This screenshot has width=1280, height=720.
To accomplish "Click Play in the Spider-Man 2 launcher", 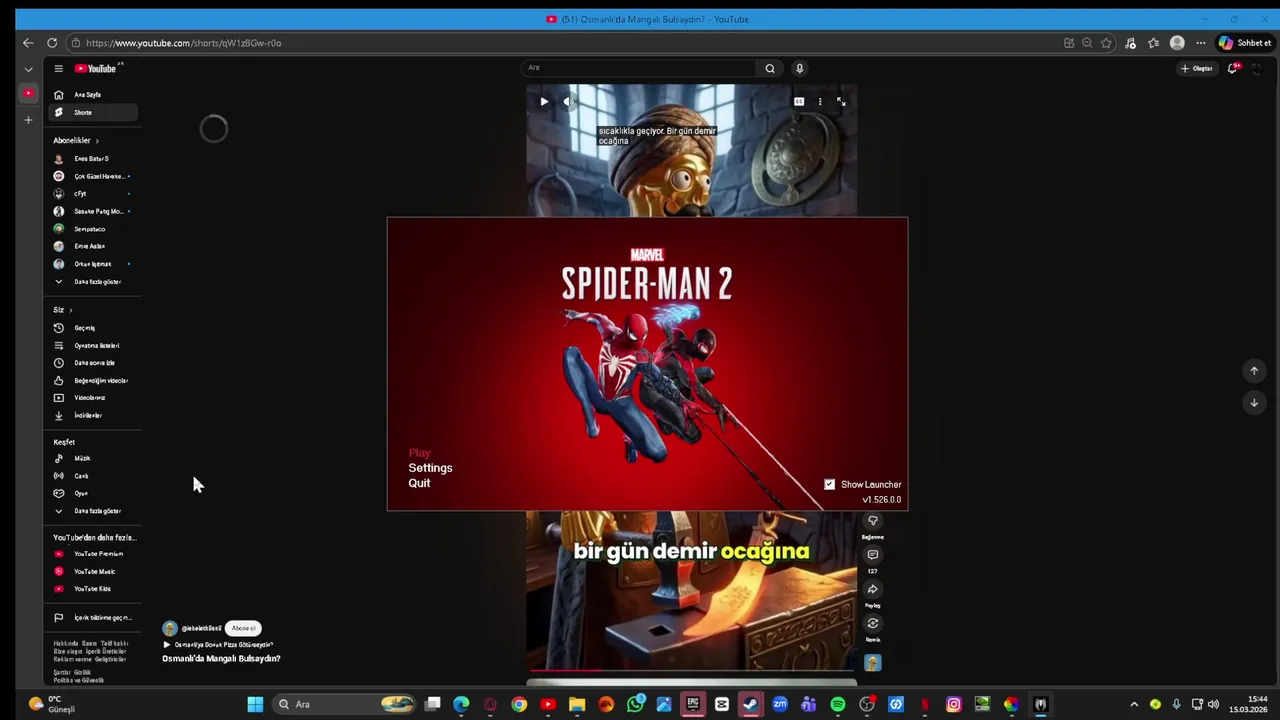I will point(419,453).
